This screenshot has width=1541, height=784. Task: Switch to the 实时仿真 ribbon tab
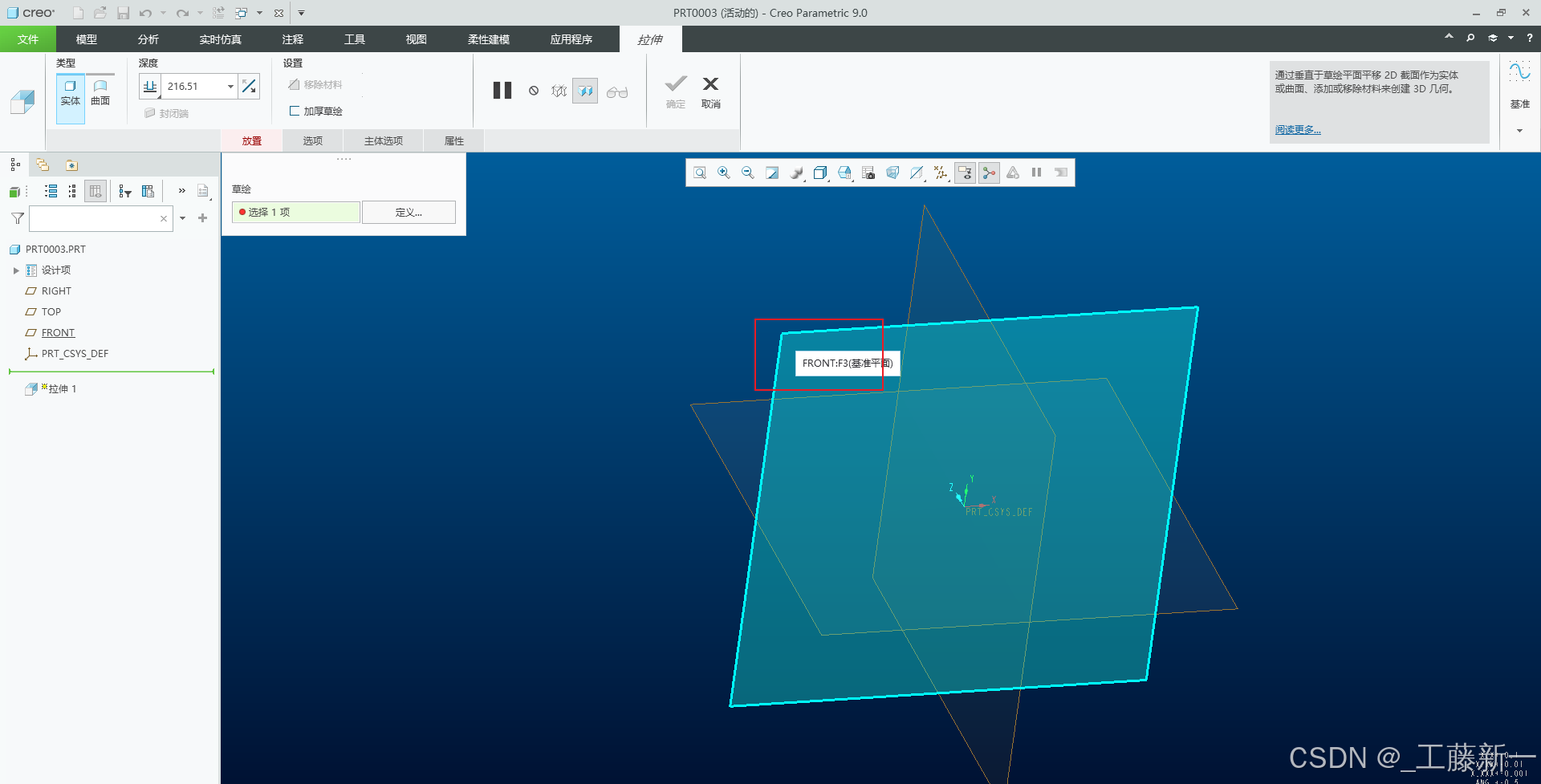tap(220, 39)
